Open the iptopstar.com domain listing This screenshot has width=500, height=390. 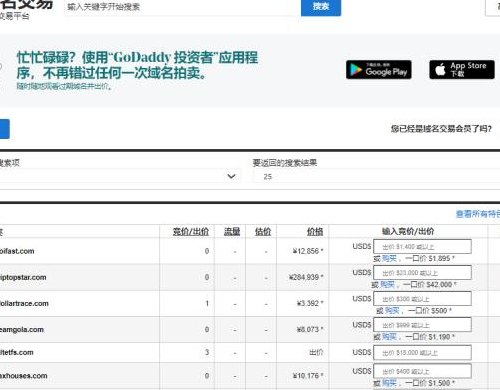tap(23, 277)
